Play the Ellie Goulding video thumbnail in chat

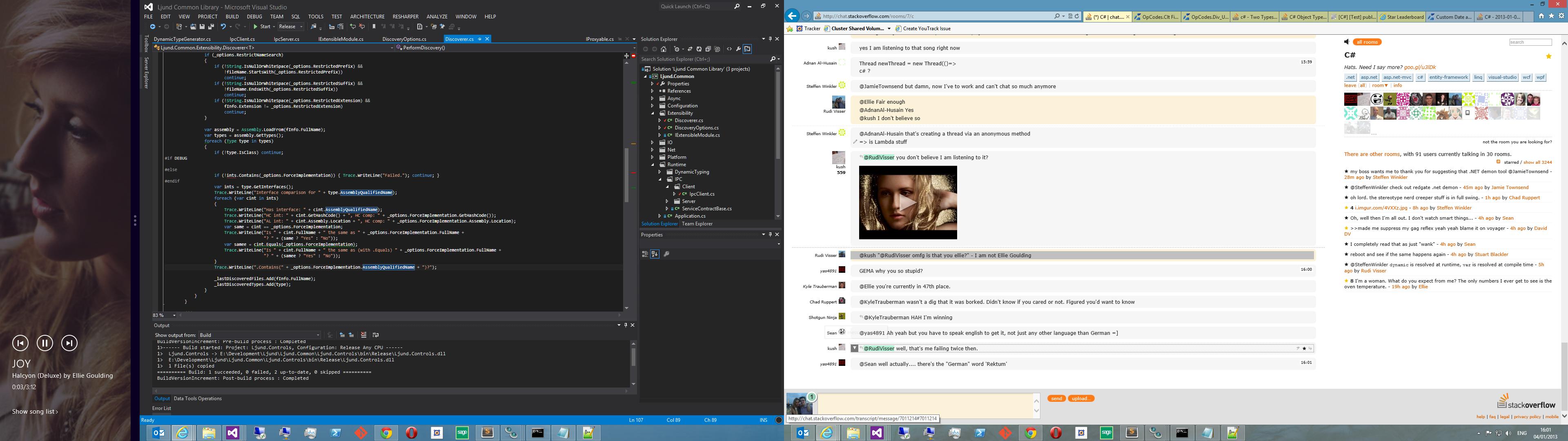coord(908,202)
